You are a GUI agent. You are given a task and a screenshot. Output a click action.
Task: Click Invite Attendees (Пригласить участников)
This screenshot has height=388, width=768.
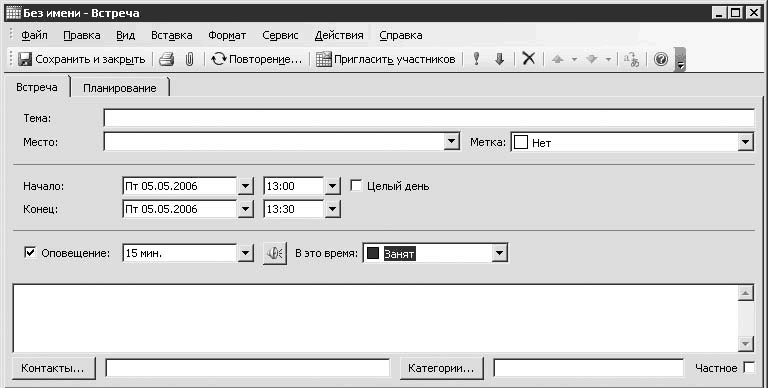coord(385,59)
